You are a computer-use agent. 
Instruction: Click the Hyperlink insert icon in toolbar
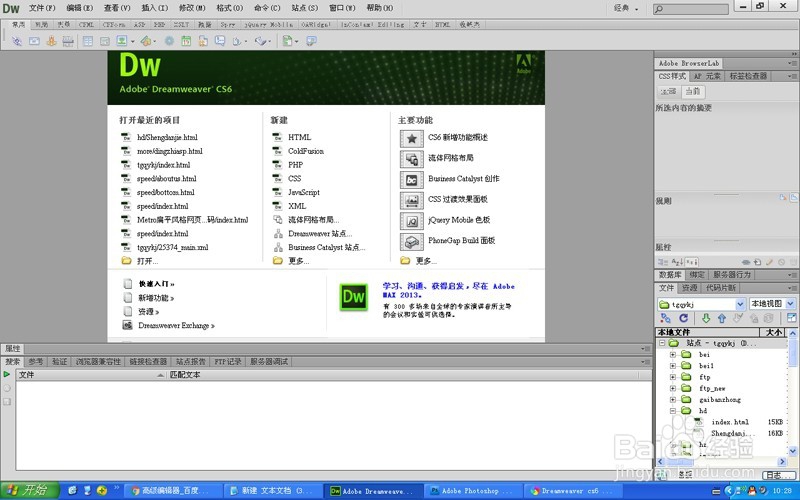pyautogui.click(x=17, y=41)
